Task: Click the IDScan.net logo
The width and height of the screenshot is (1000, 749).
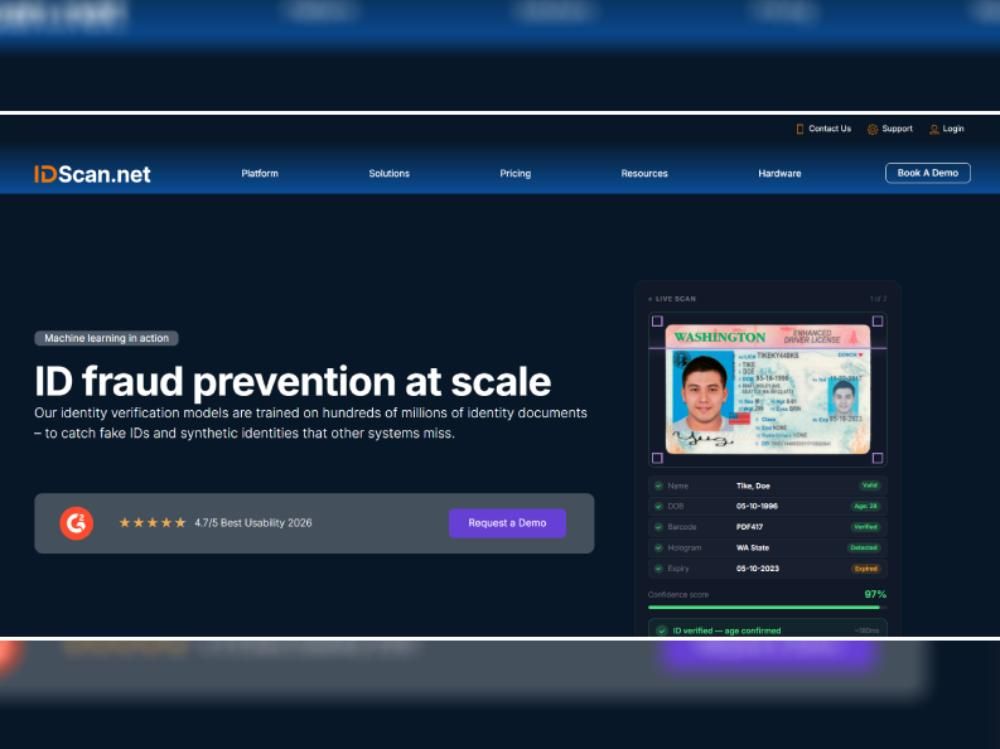Action: pos(92,174)
